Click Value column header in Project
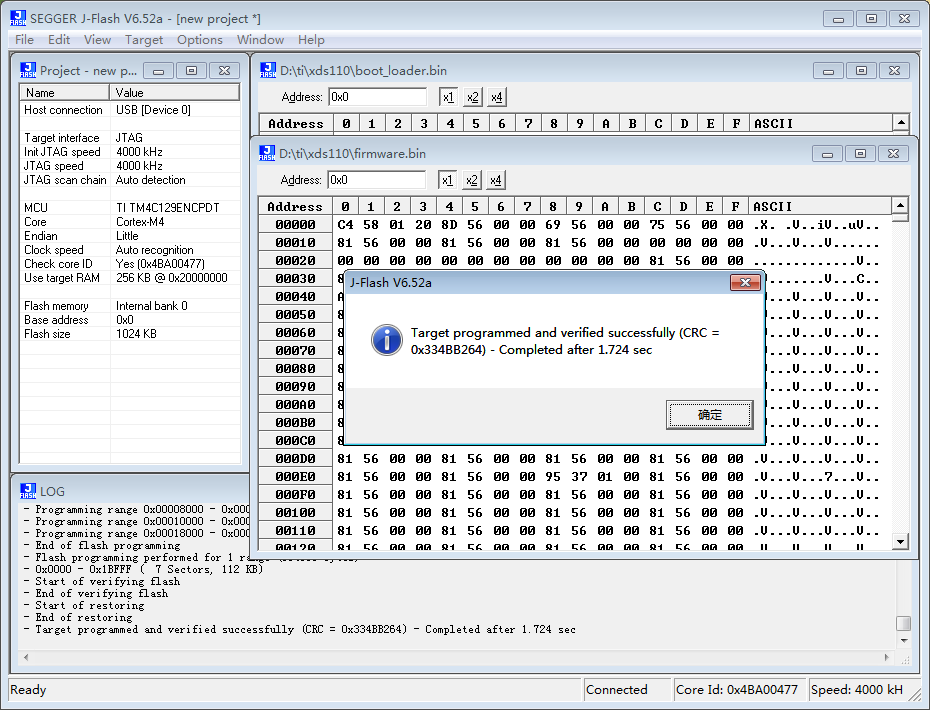This screenshot has height=710, width=930. pyautogui.click(x=174, y=93)
